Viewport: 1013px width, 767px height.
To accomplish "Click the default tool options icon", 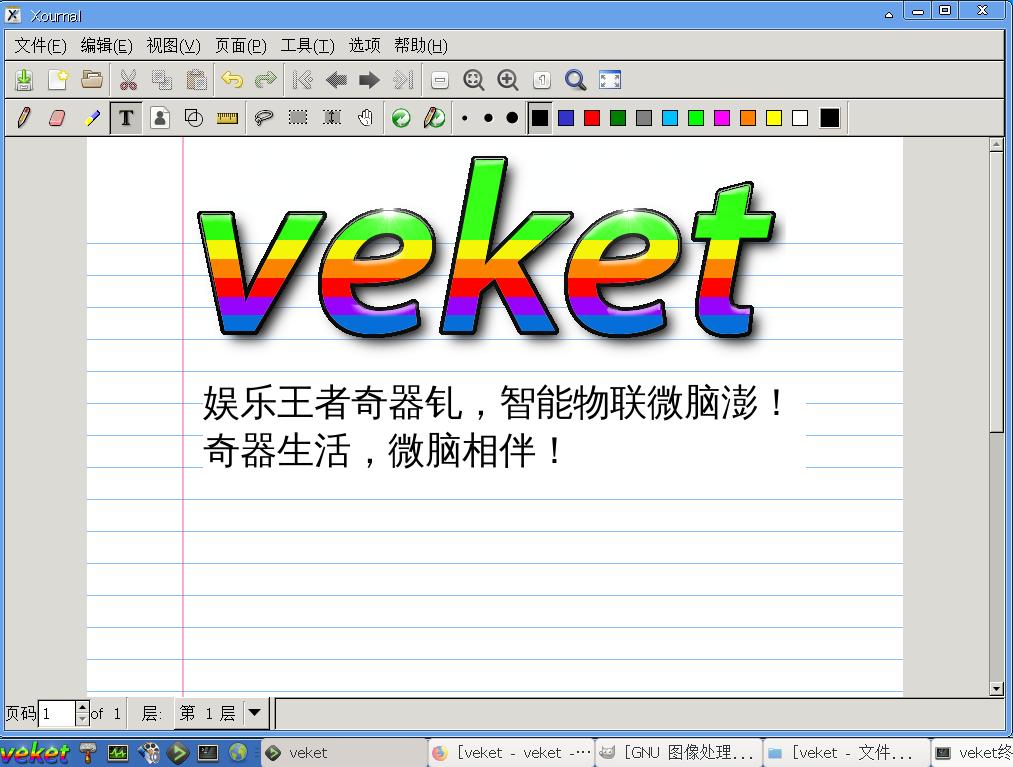I will (x=401, y=118).
